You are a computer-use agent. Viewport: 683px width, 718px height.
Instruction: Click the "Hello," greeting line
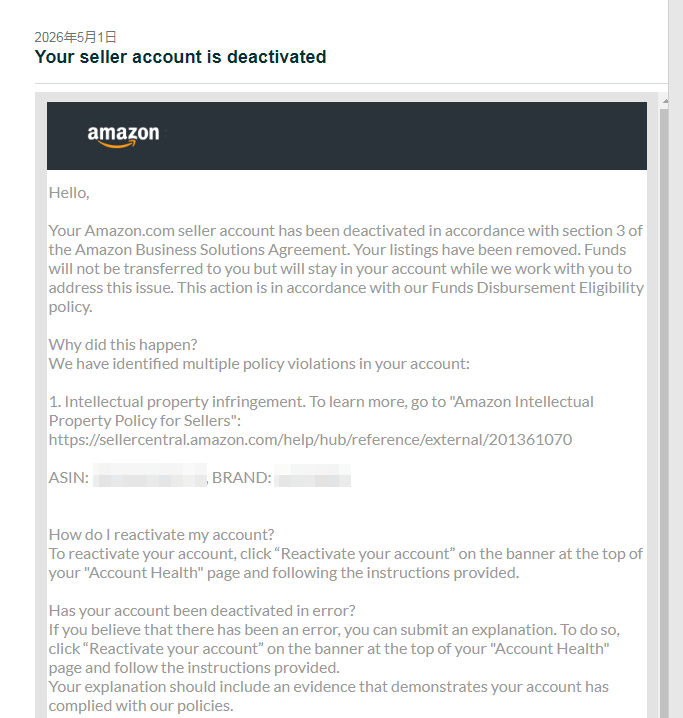click(x=69, y=193)
